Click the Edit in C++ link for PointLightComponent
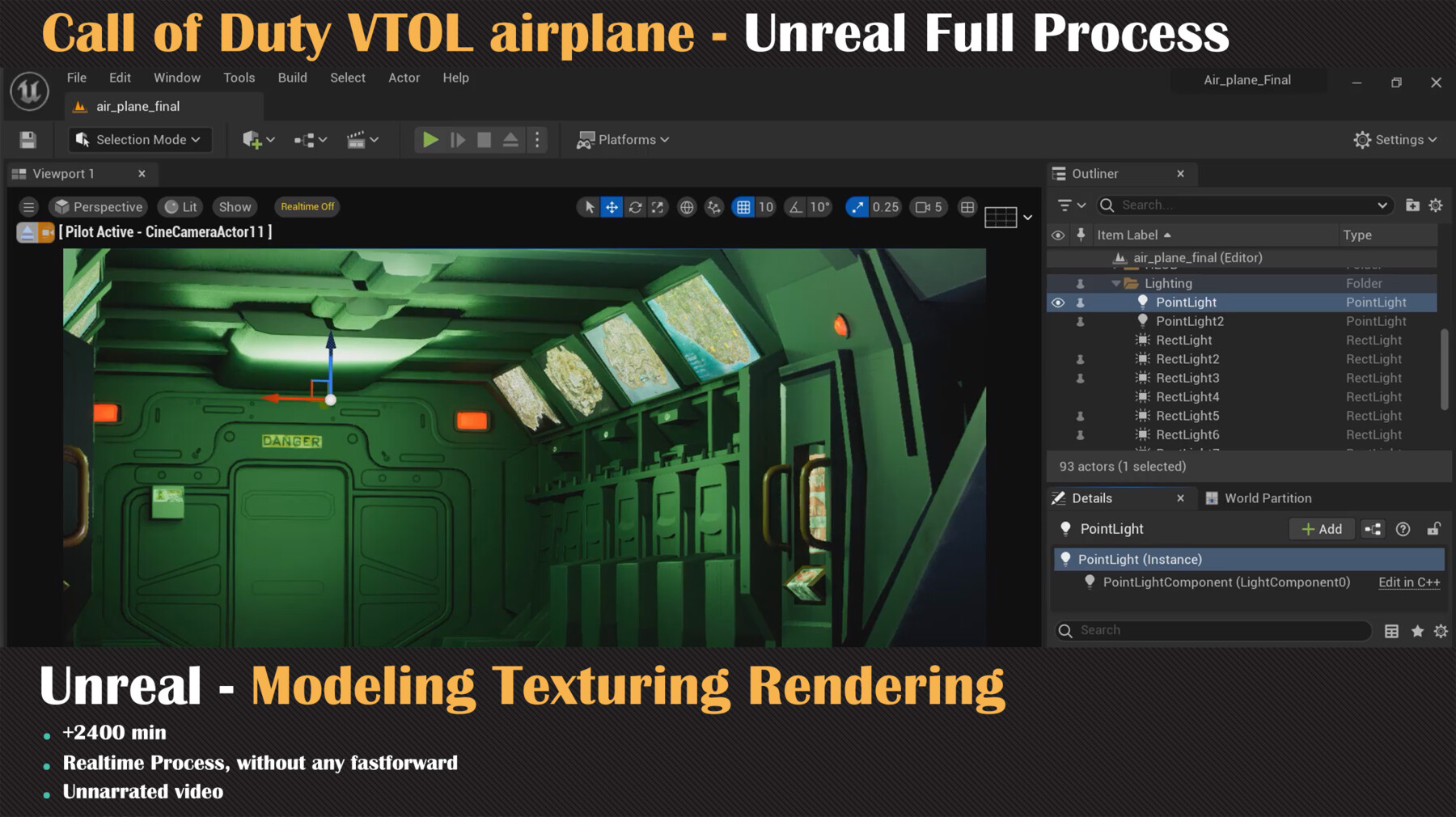This screenshot has width=1456, height=817. click(x=1409, y=582)
